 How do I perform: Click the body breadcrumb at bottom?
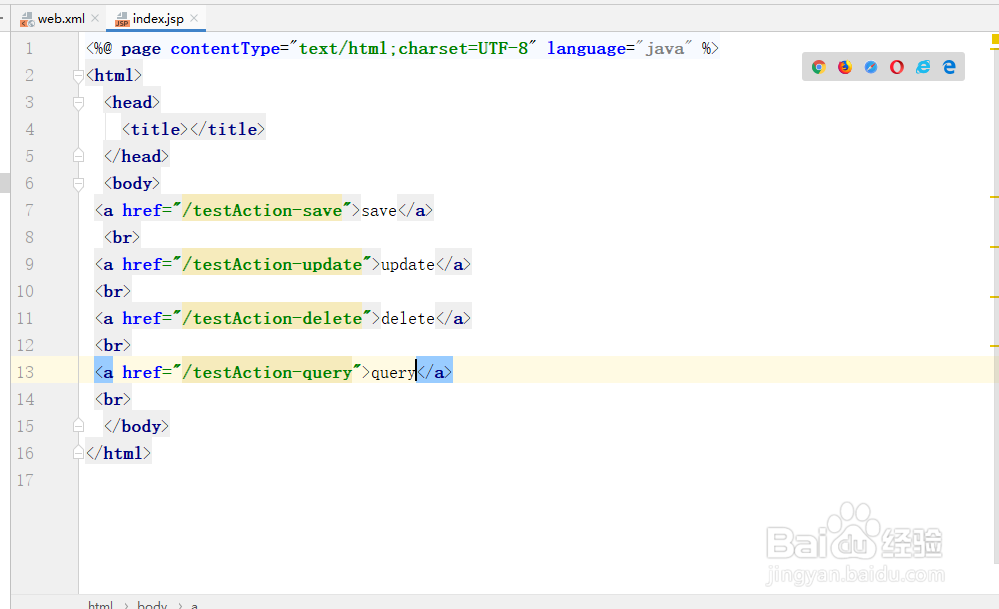click(x=152, y=604)
